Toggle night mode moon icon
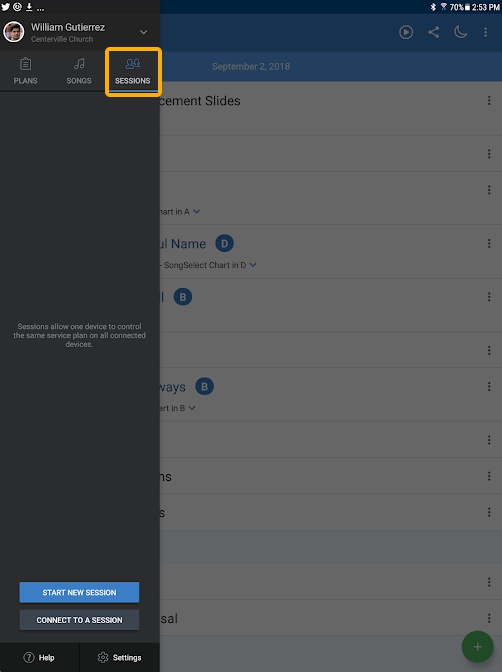 point(460,32)
